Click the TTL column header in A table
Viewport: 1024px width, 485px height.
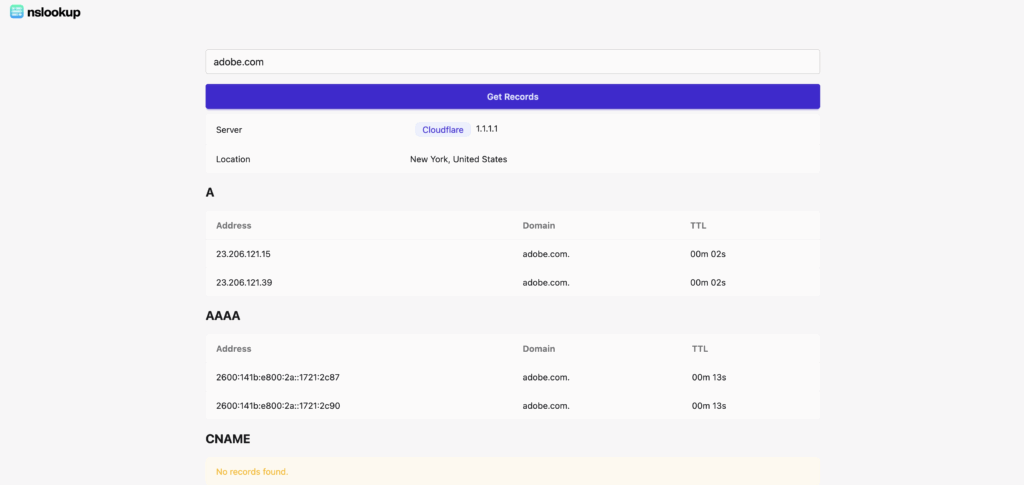pyautogui.click(x=698, y=226)
